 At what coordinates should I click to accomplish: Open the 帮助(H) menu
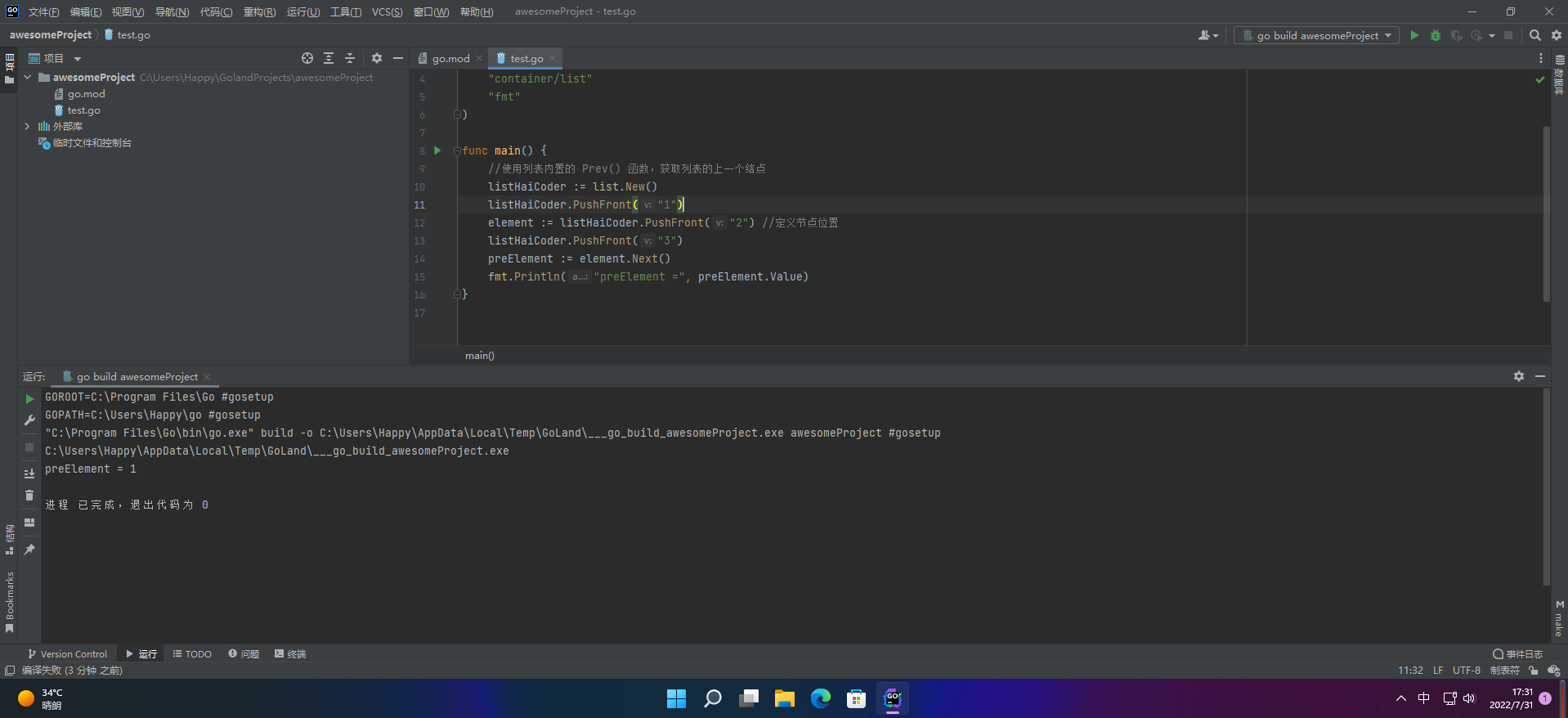477,11
